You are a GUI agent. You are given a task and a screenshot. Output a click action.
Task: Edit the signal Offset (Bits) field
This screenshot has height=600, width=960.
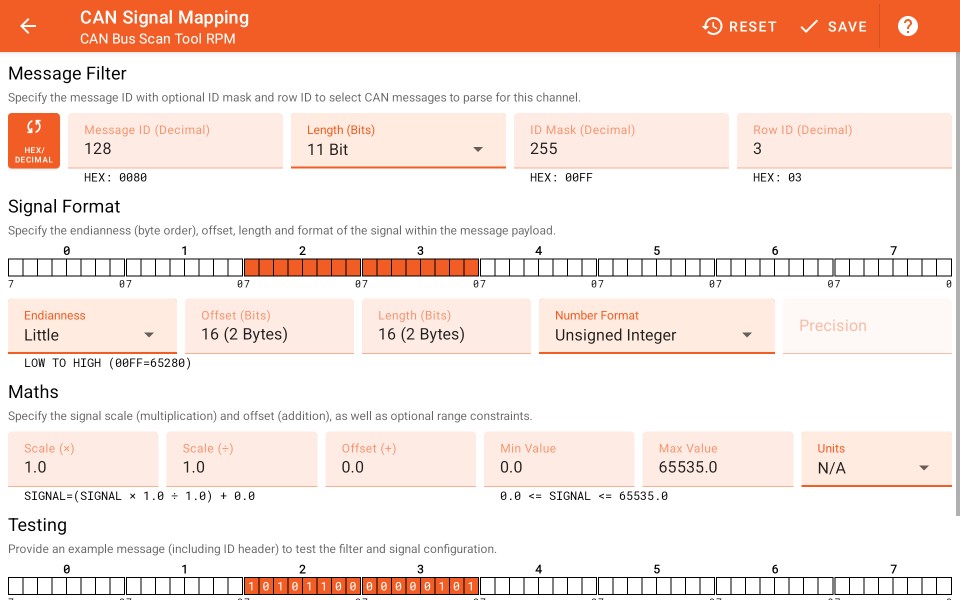[269, 326]
